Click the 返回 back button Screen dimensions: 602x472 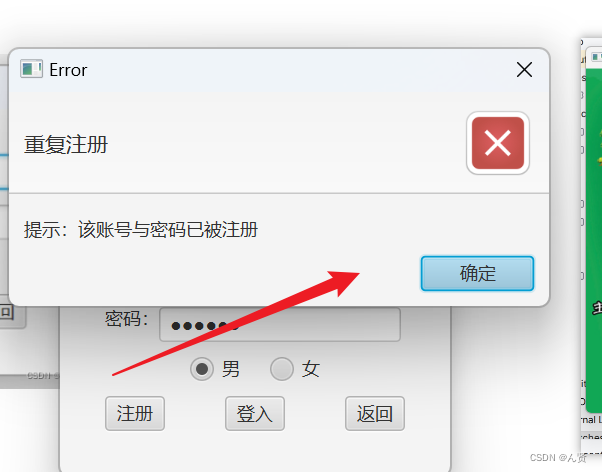[375, 413]
